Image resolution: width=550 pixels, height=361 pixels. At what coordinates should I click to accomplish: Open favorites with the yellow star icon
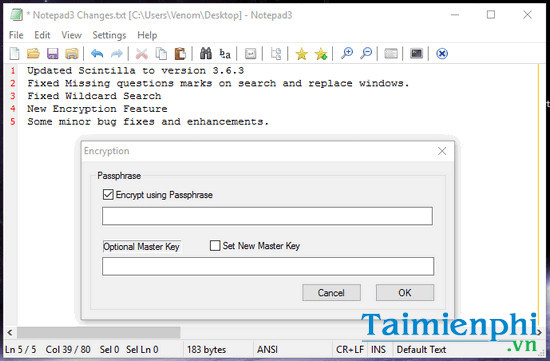(x=302, y=54)
